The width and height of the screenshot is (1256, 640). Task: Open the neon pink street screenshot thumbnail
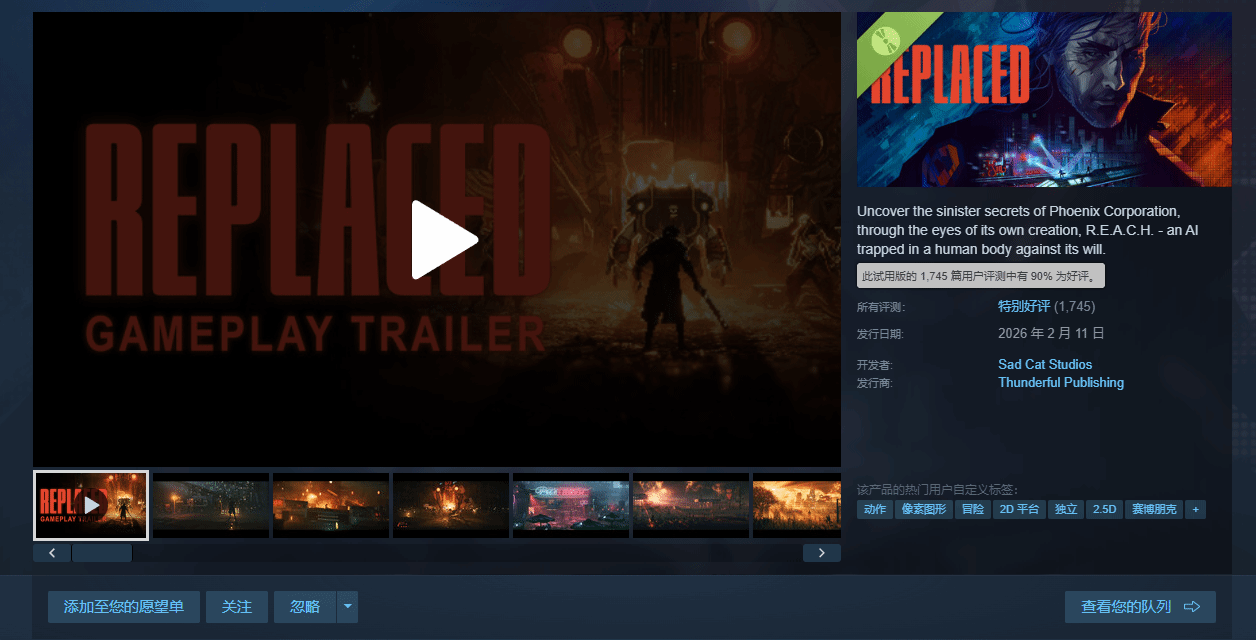571,505
